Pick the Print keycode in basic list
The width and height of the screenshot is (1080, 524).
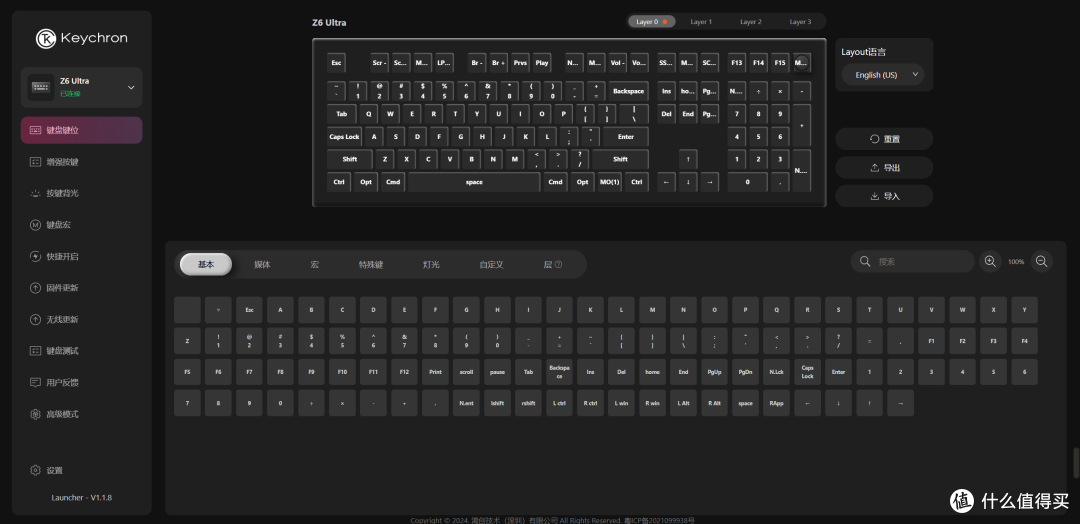point(435,372)
